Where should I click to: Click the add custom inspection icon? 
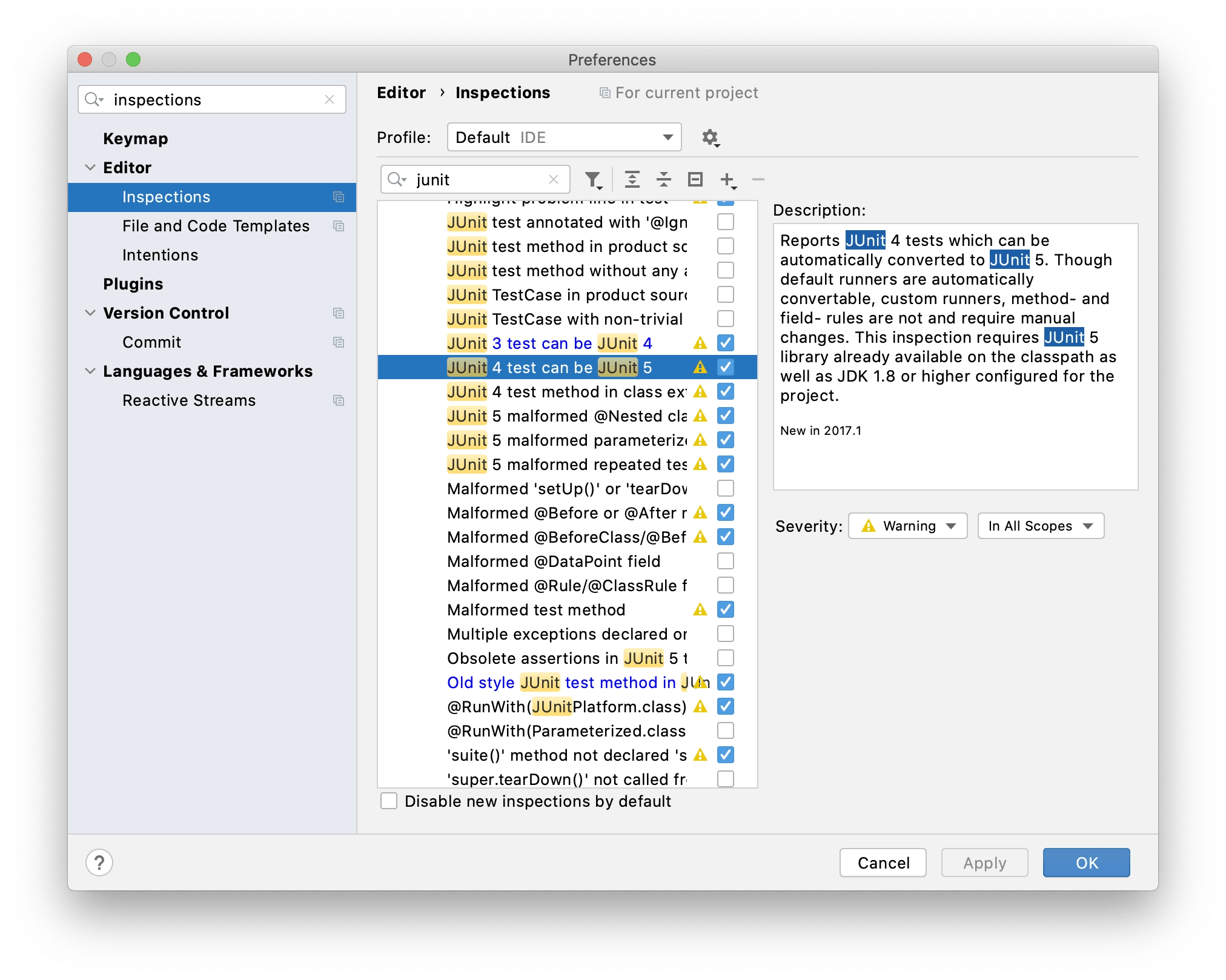(x=727, y=179)
